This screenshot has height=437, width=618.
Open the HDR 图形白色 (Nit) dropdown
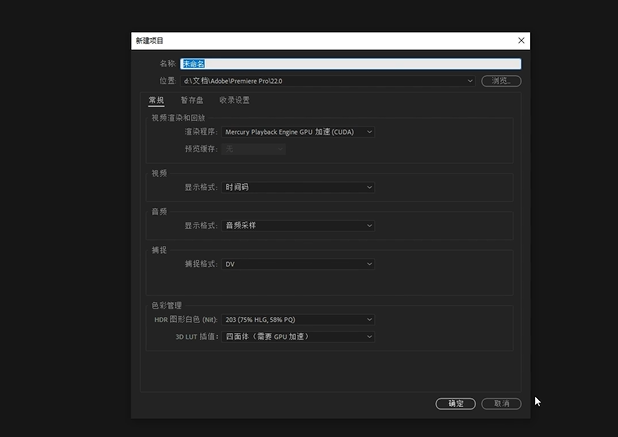point(298,320)
